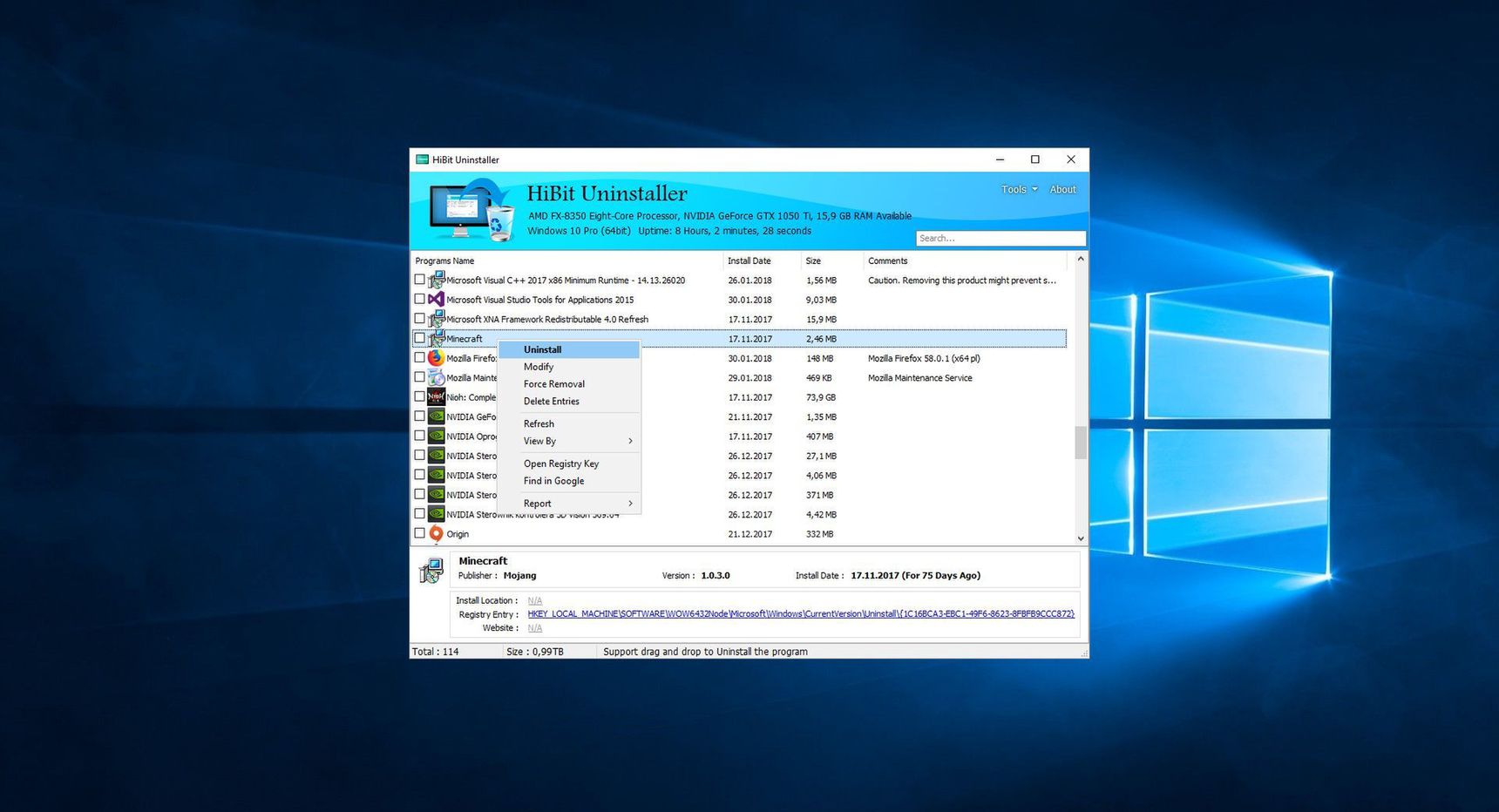Click the Microsoft XNA size 15,9 MB
The width and height of the screenshot is (1499, 812).
(821, 320)
